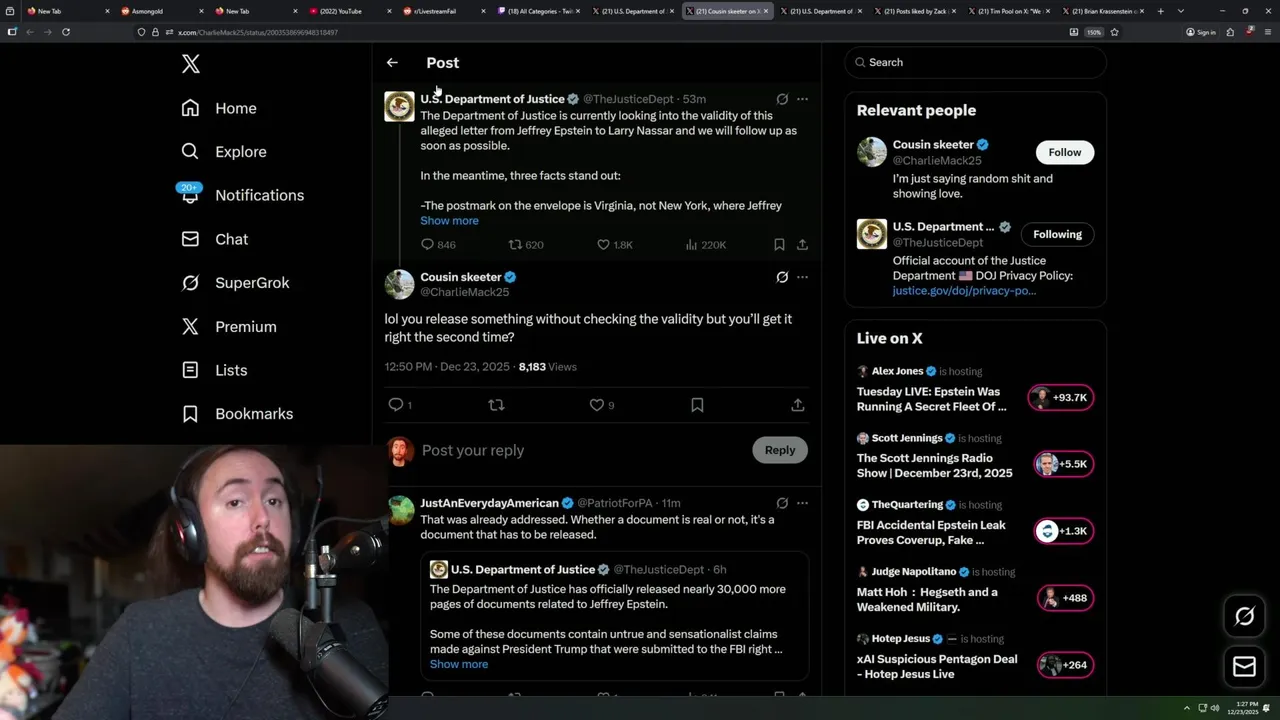Image resolution: width=1280 pixels, height=720 pixels.
Task: Click the Reply button
Action: (780, 450)
